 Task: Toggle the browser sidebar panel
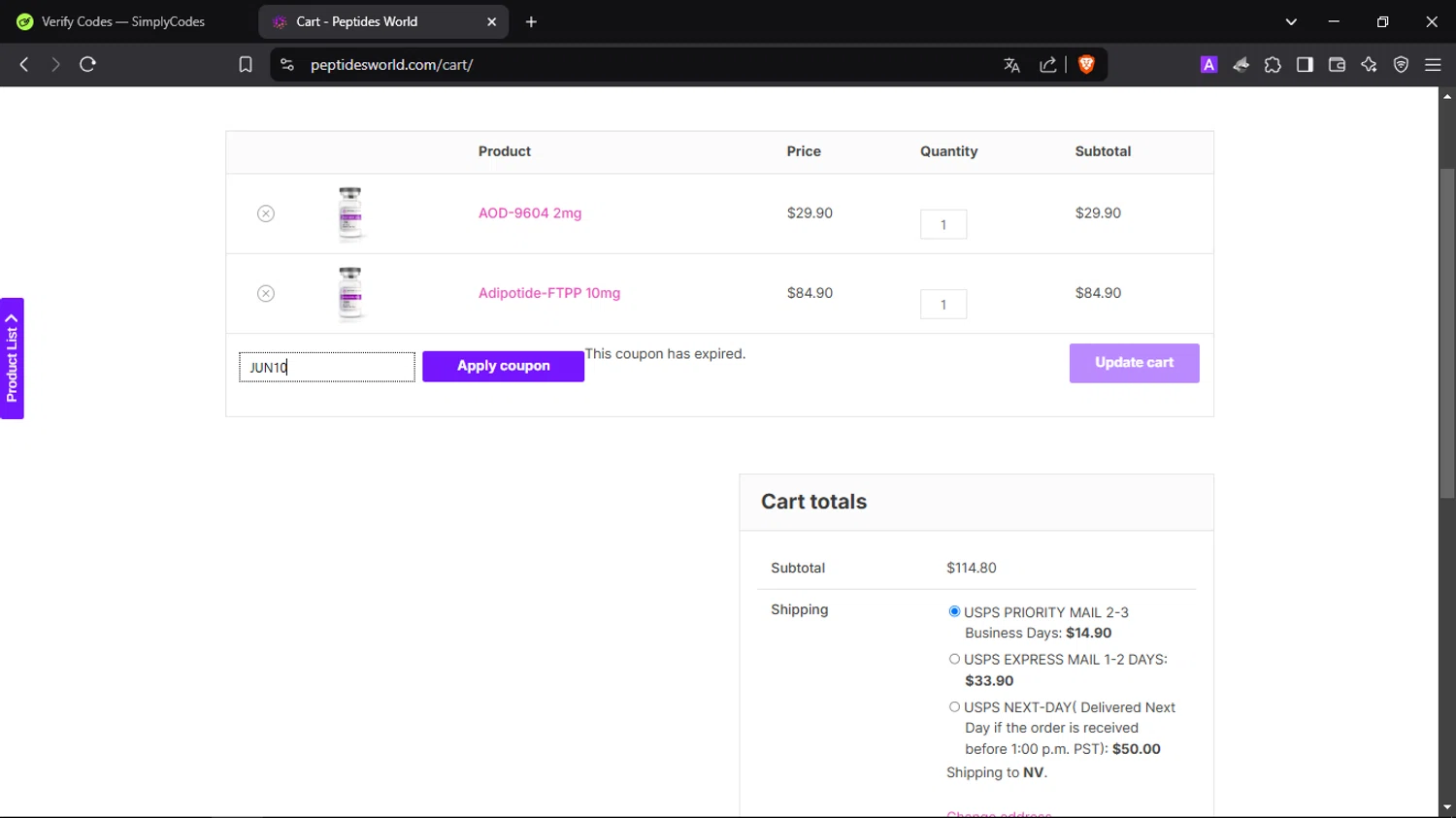[1305, 64]
